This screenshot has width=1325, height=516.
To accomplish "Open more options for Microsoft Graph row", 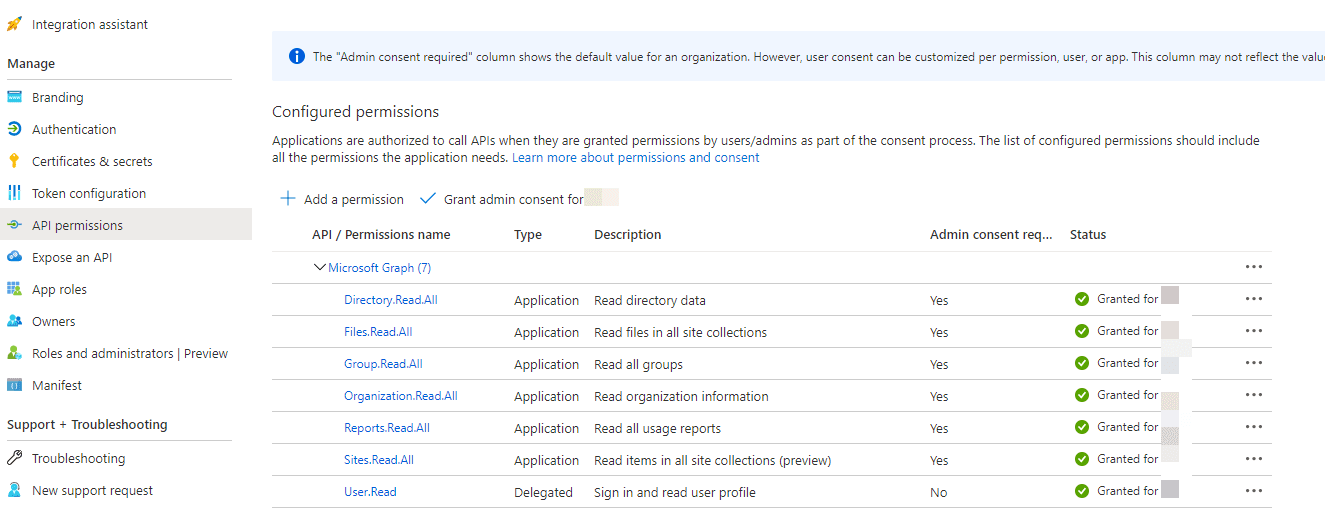I will point(1254,267).
